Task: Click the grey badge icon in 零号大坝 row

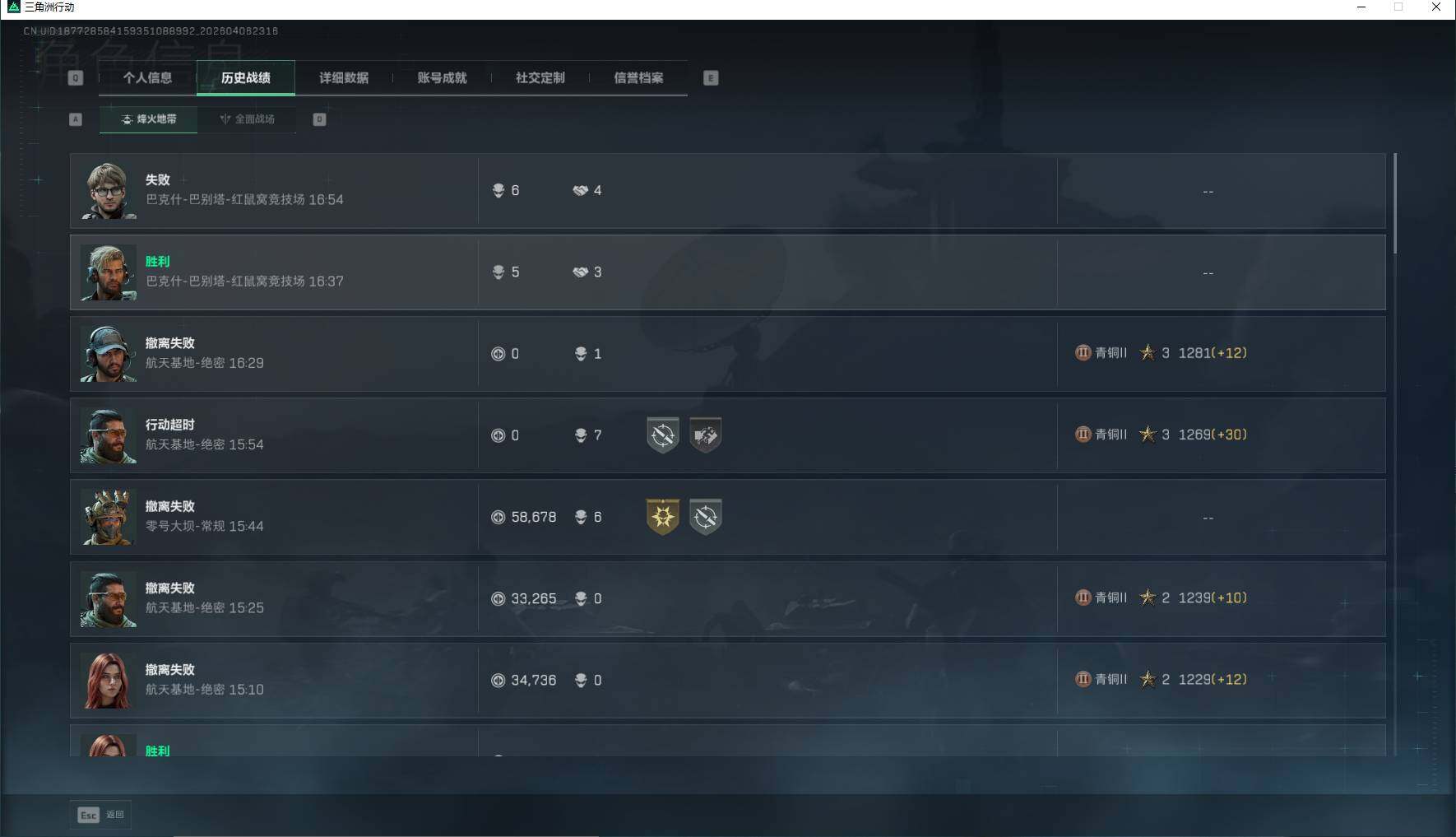Action: click(x=705, y=517)
